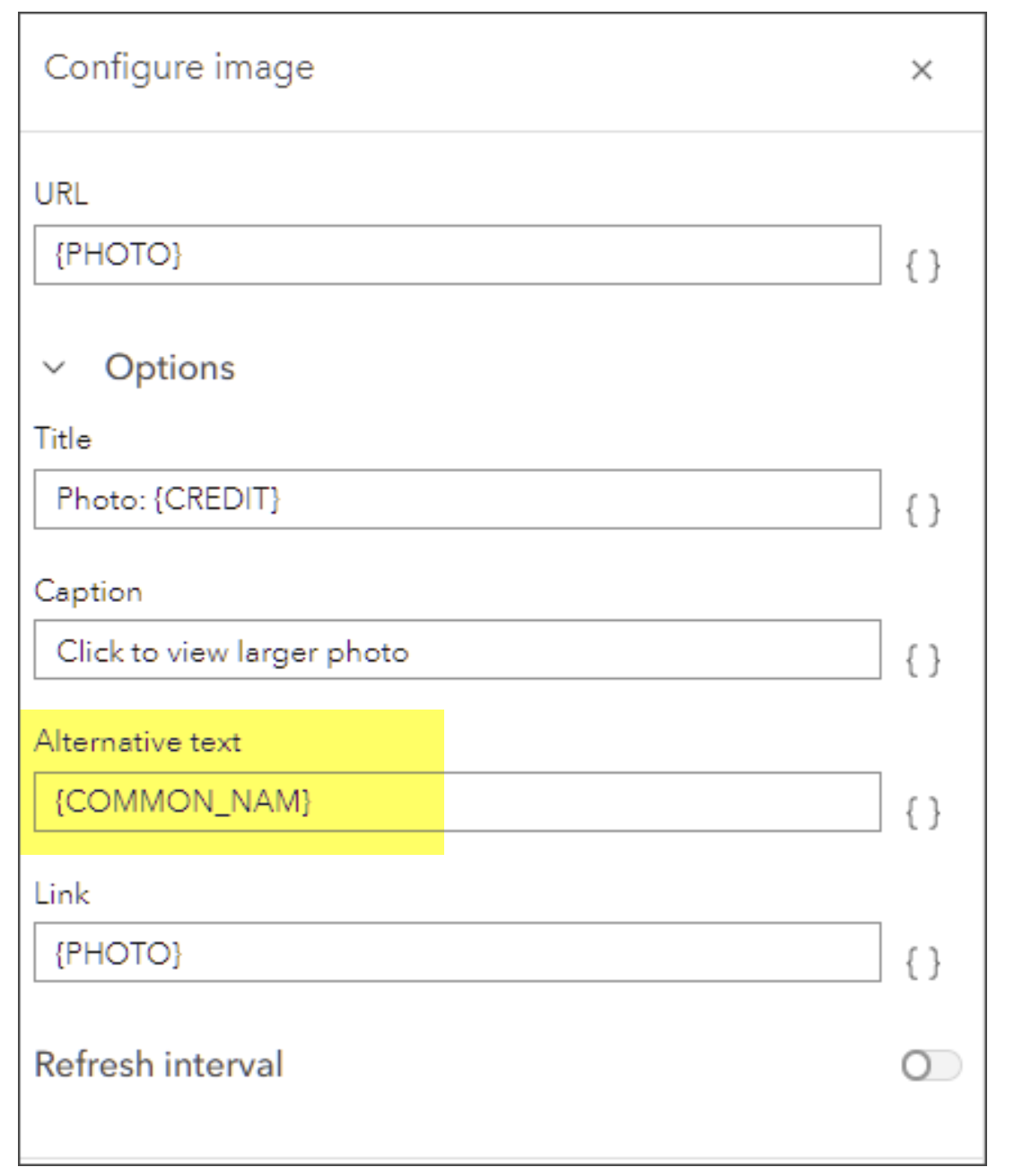Screen dimensions: 1014x1176
Task: Click the Title field label
Action: 63,439
